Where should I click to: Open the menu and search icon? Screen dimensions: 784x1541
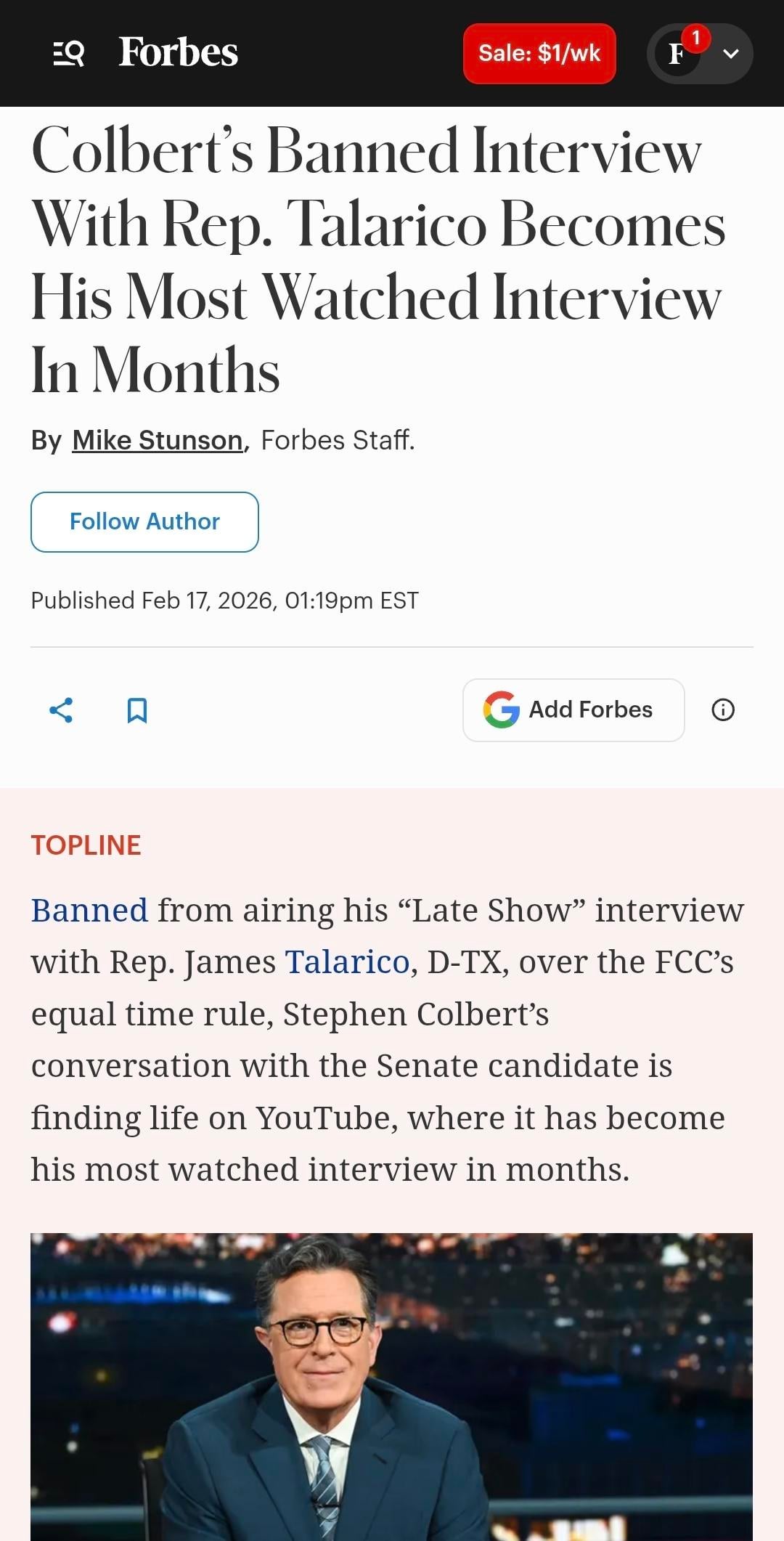[x=69, y=54]
